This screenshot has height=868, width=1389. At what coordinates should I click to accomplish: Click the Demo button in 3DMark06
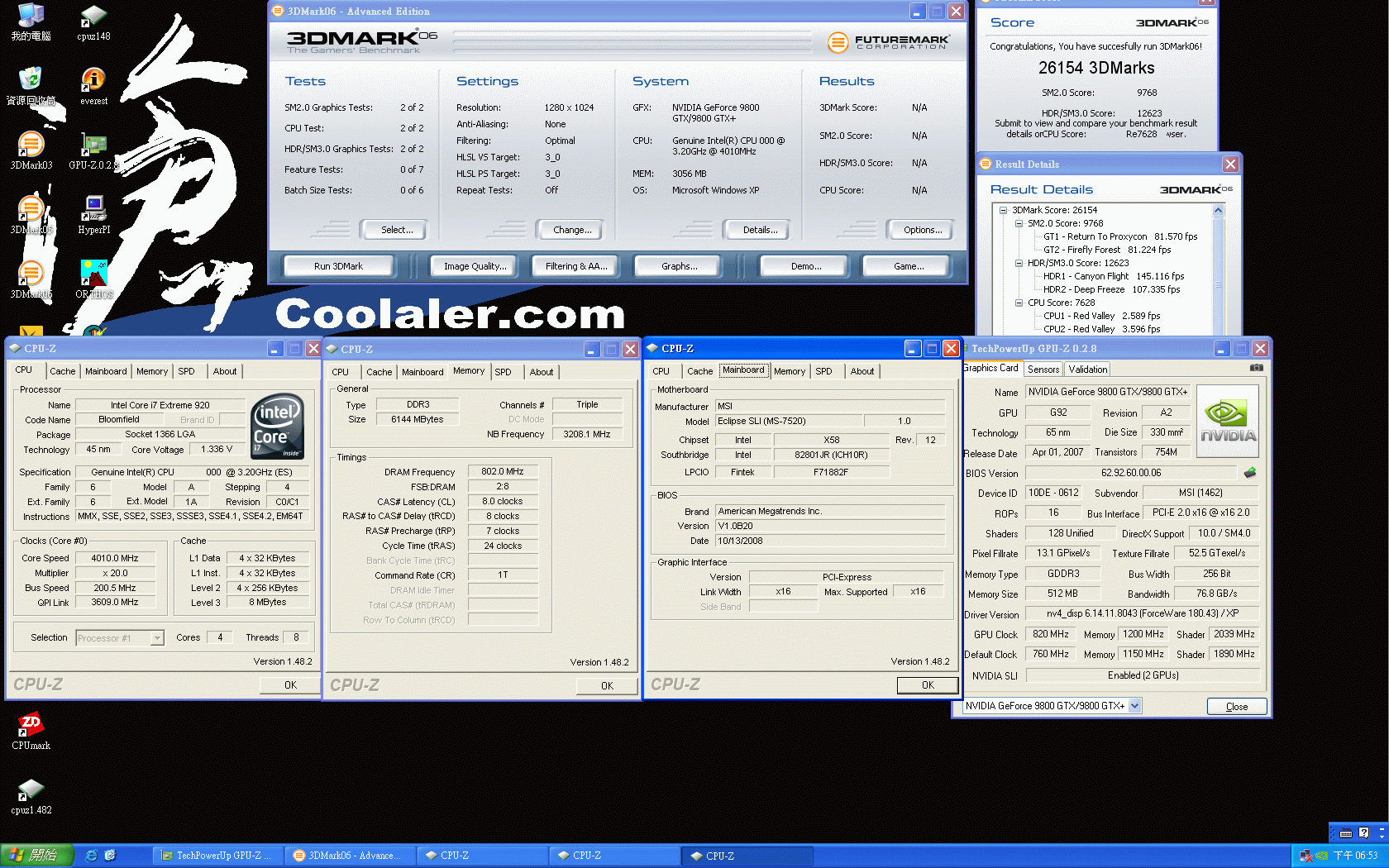pyautogui.click(x=805, y=266)
